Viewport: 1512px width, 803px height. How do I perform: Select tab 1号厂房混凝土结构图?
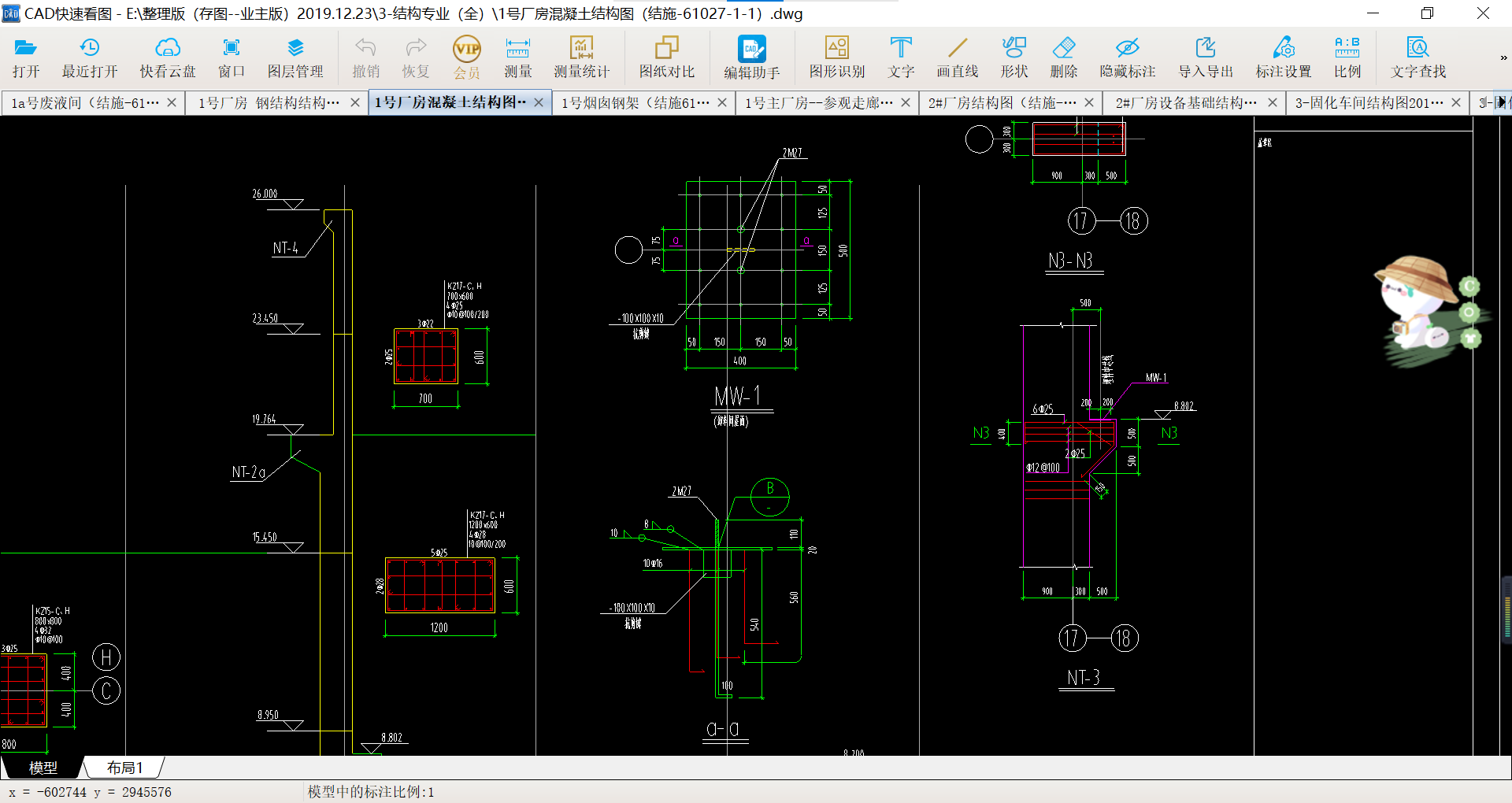click(450, 103)
